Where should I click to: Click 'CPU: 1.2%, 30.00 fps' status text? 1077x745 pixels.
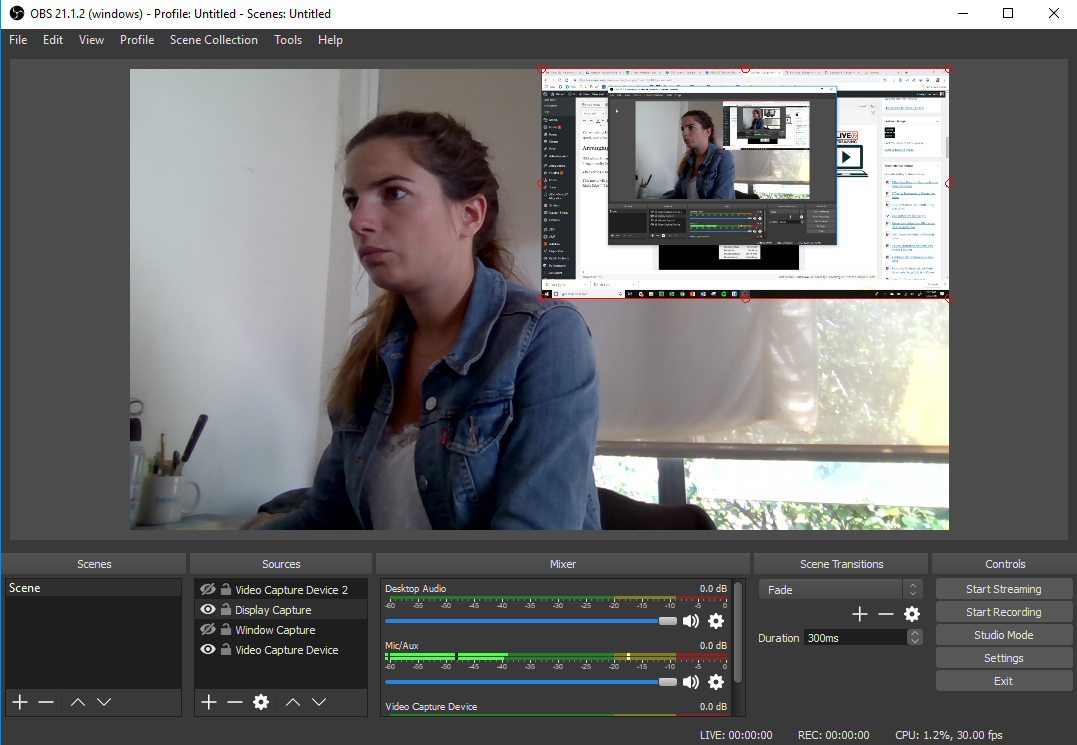949,735
